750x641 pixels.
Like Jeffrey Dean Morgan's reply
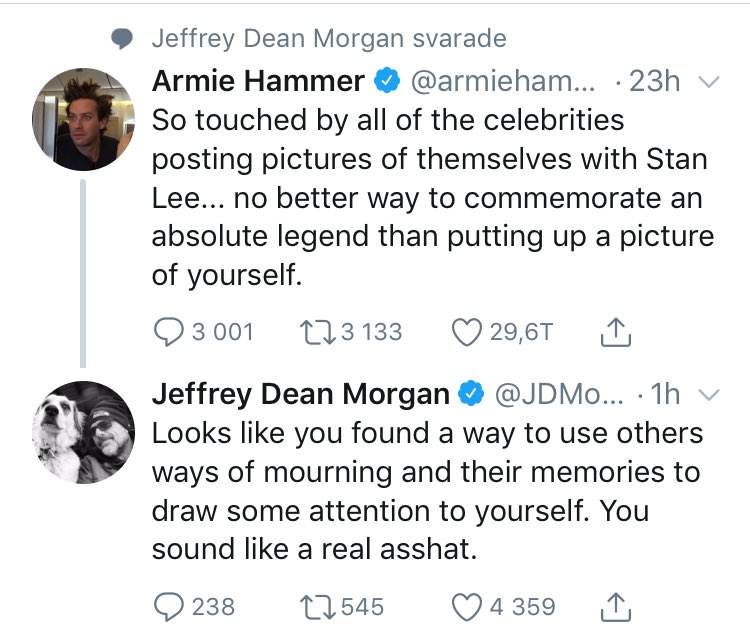[x=466, y=606]
